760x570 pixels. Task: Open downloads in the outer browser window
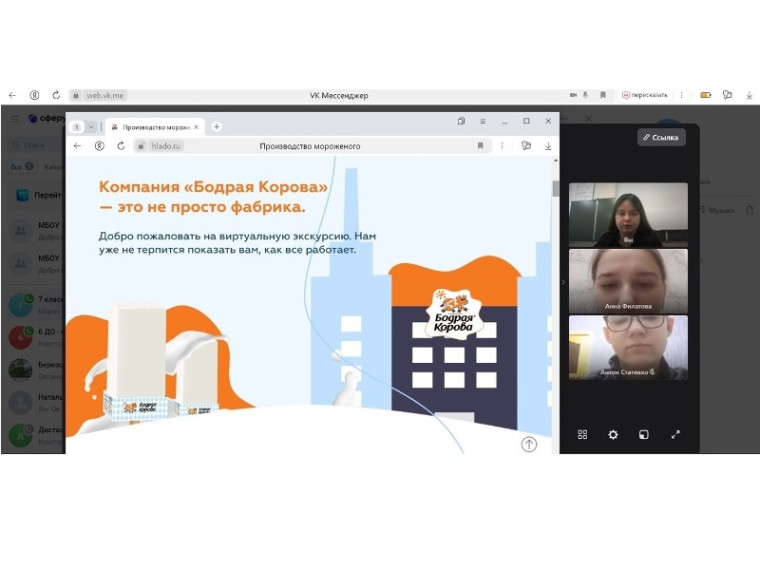tap(749, 95)
